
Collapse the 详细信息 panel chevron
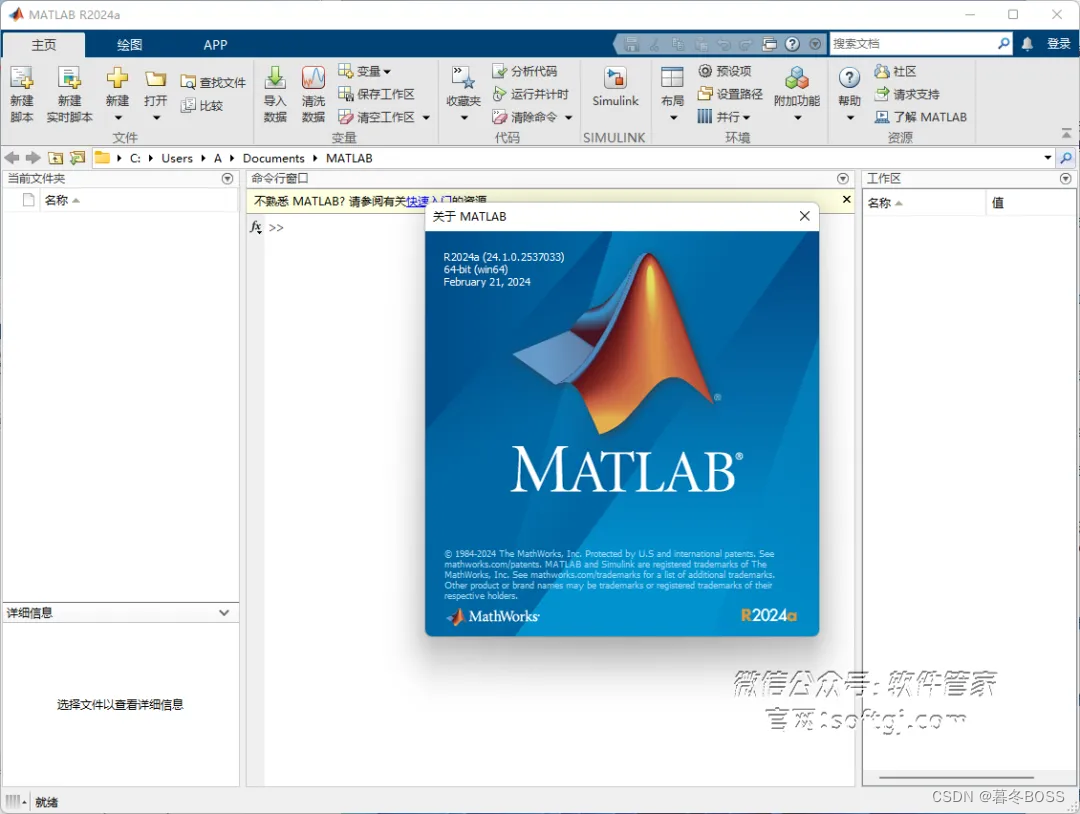click(224, 612)
